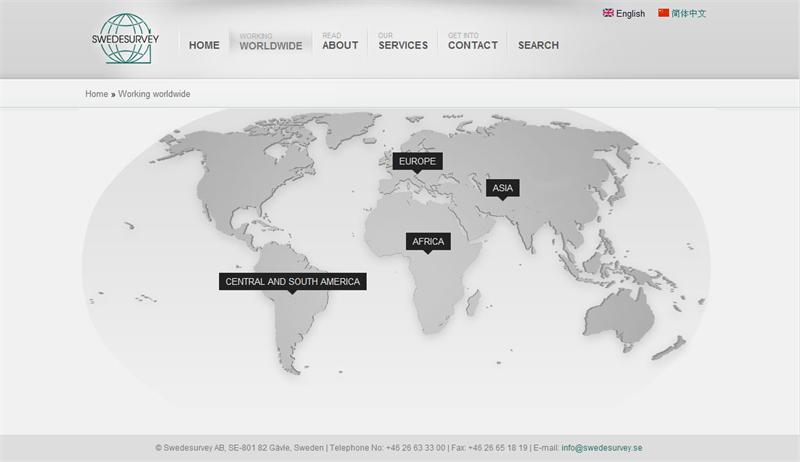
Task: Open the Get Into CONTACT page
Action: [x=472, y=42]
